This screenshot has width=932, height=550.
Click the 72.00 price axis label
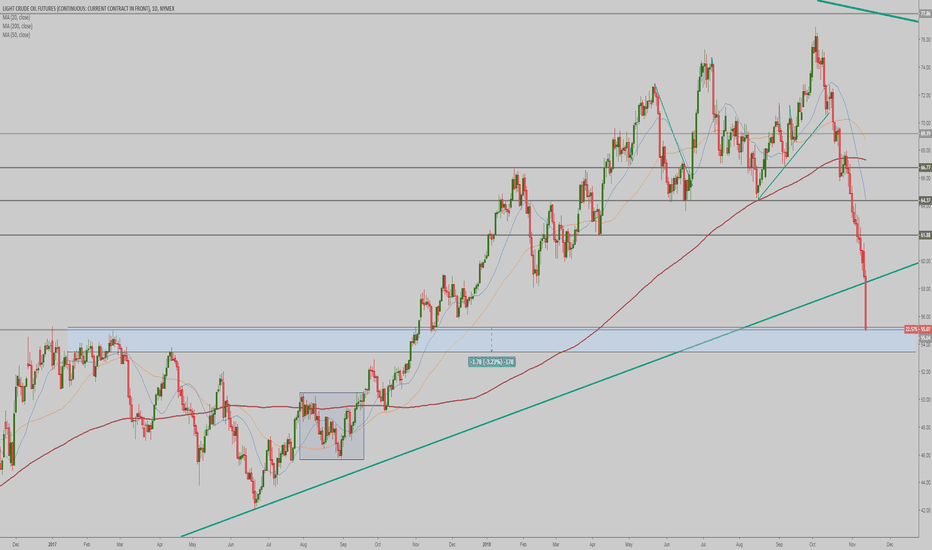point(925,95)
